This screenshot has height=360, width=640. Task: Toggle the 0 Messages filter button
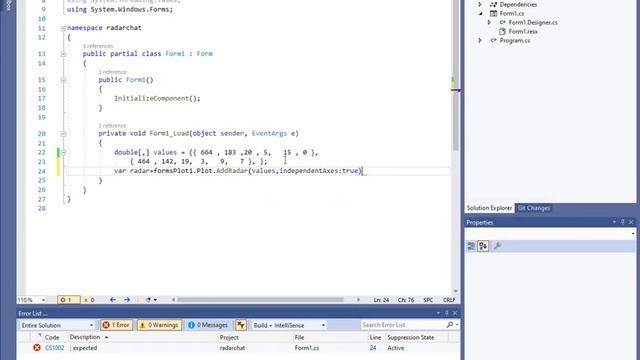(208, 325)
